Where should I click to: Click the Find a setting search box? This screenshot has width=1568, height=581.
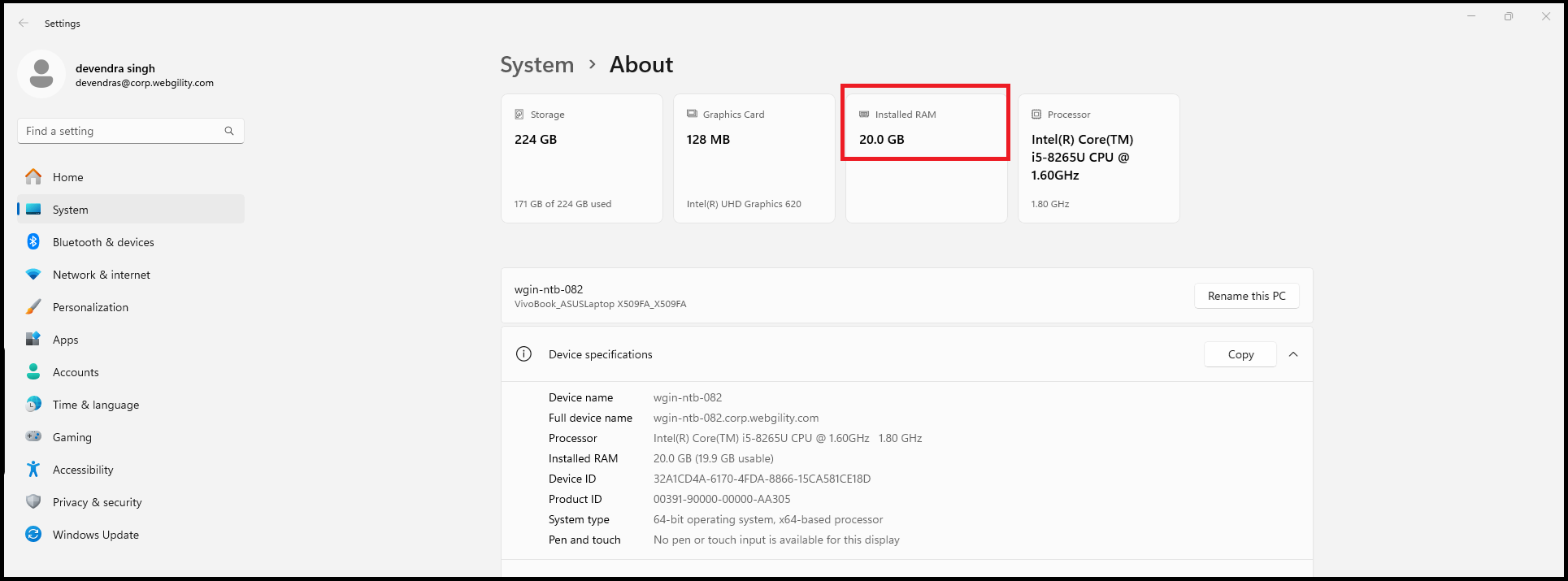pos(122,131)
